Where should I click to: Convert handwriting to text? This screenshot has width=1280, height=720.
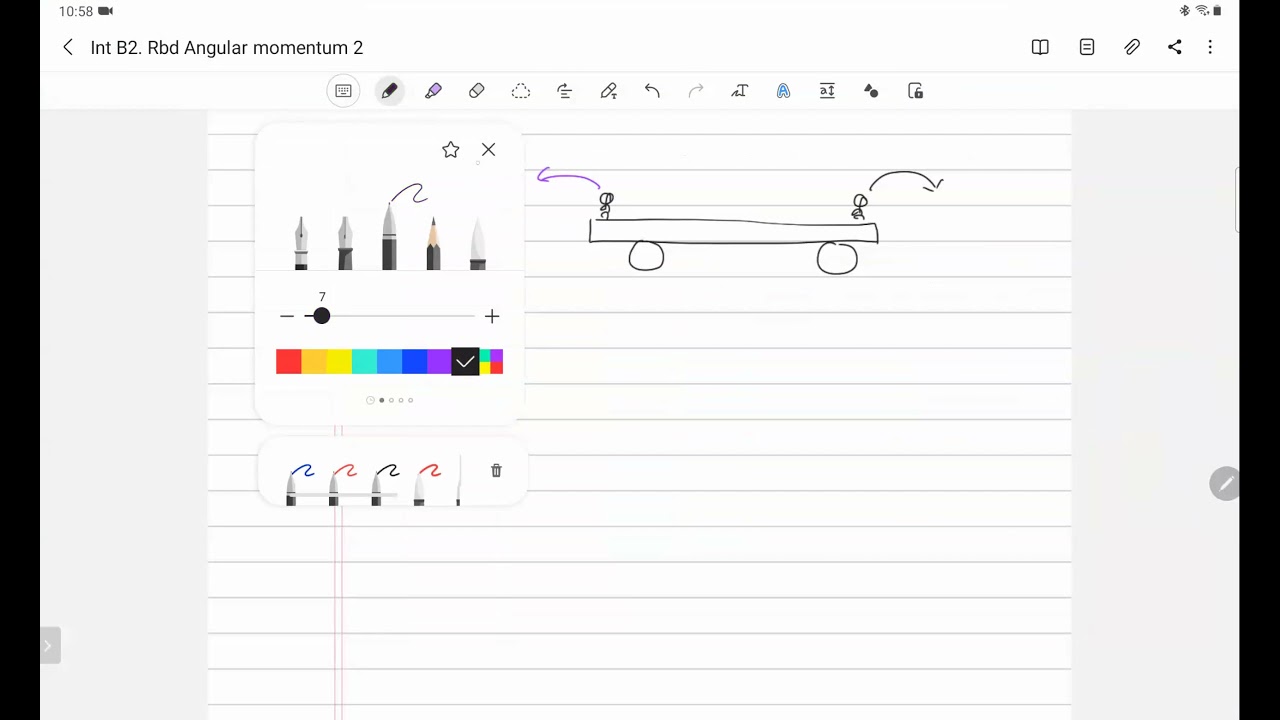coord(740,91)
